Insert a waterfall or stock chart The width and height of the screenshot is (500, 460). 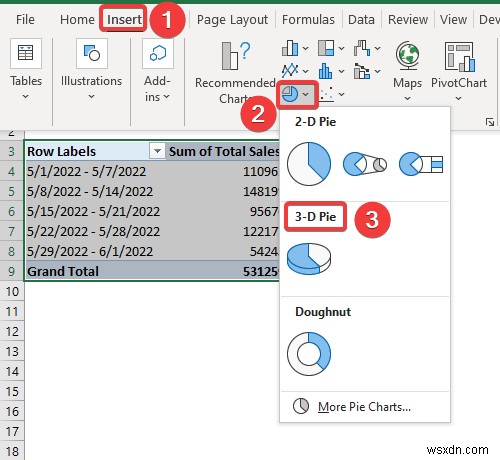point(362,48)
